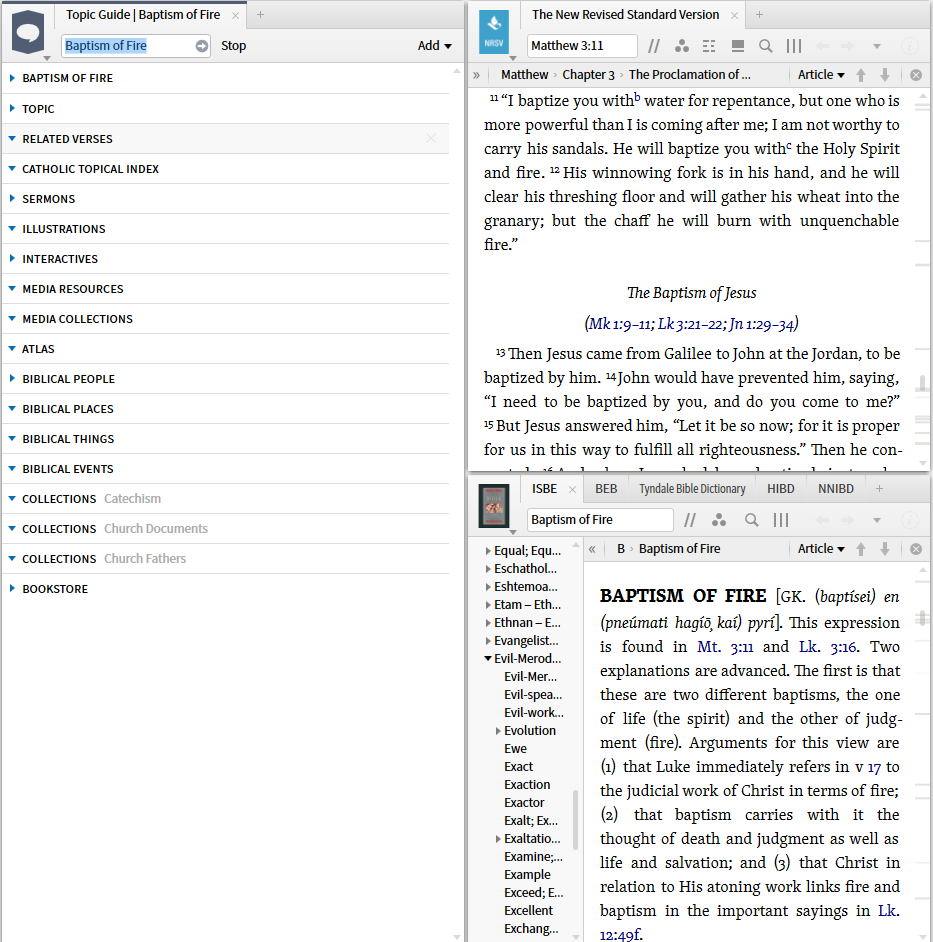Select Exaltation entry in ISBE contents
This screenshot has width=933, height=942.
[532, 839]
